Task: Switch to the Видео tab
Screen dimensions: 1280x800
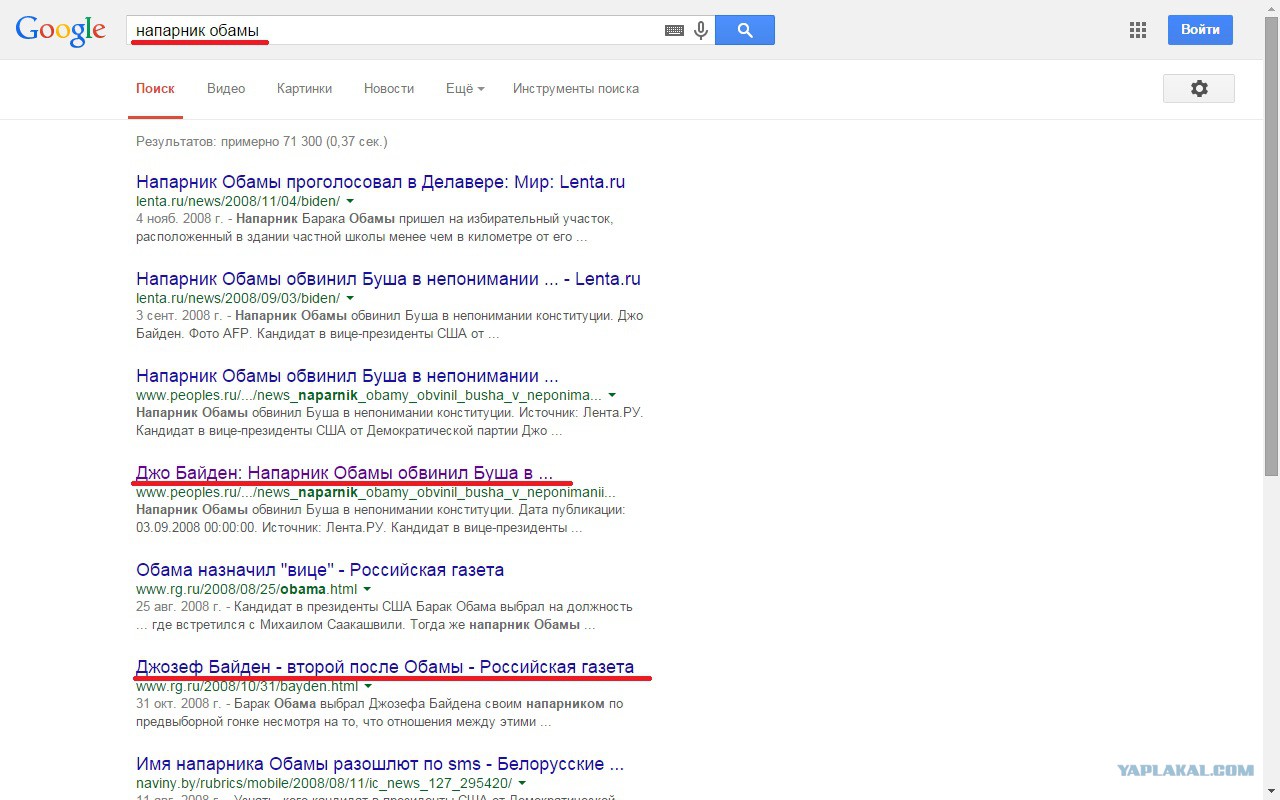Action: coord(226,89)
